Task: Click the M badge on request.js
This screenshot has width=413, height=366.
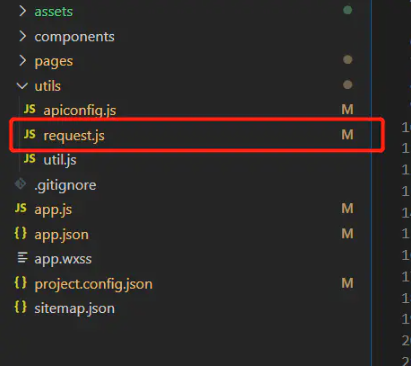Action: (347, 135)
